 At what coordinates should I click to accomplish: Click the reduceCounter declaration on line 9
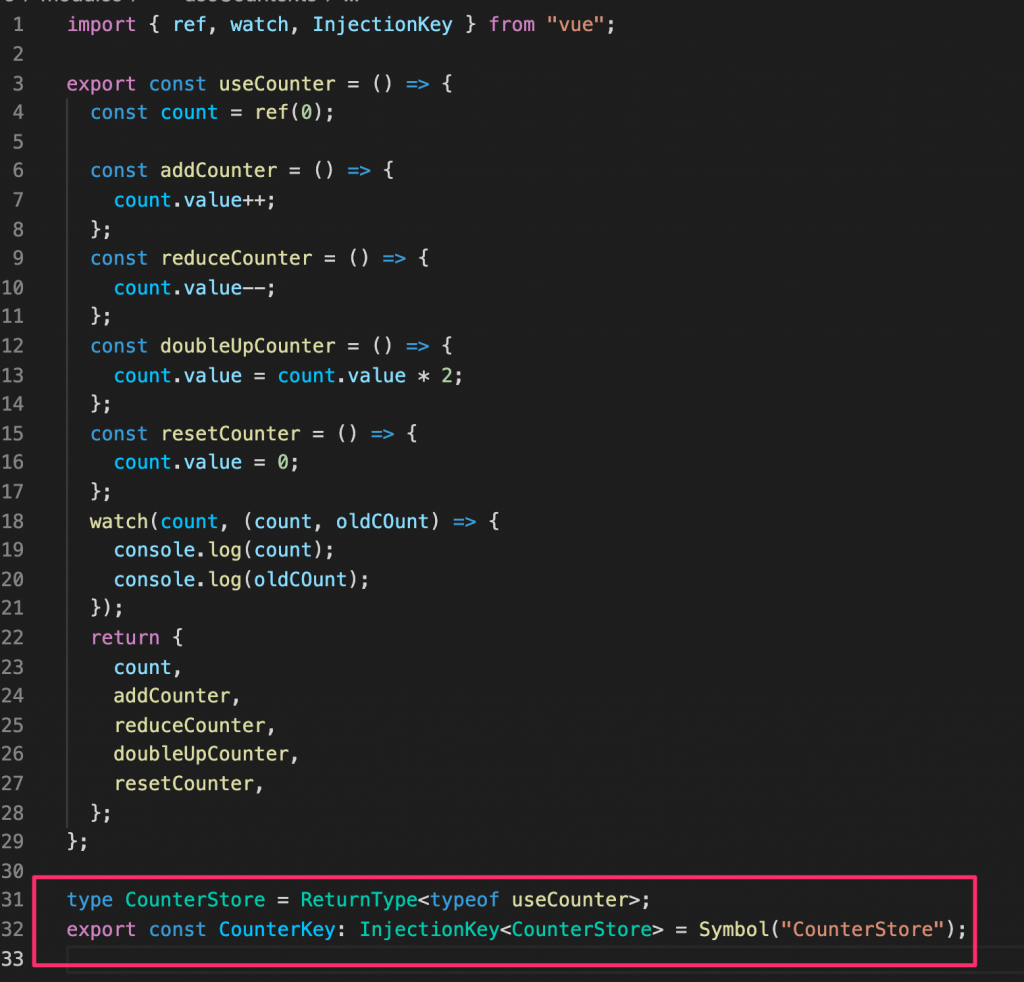click(236, 258)
